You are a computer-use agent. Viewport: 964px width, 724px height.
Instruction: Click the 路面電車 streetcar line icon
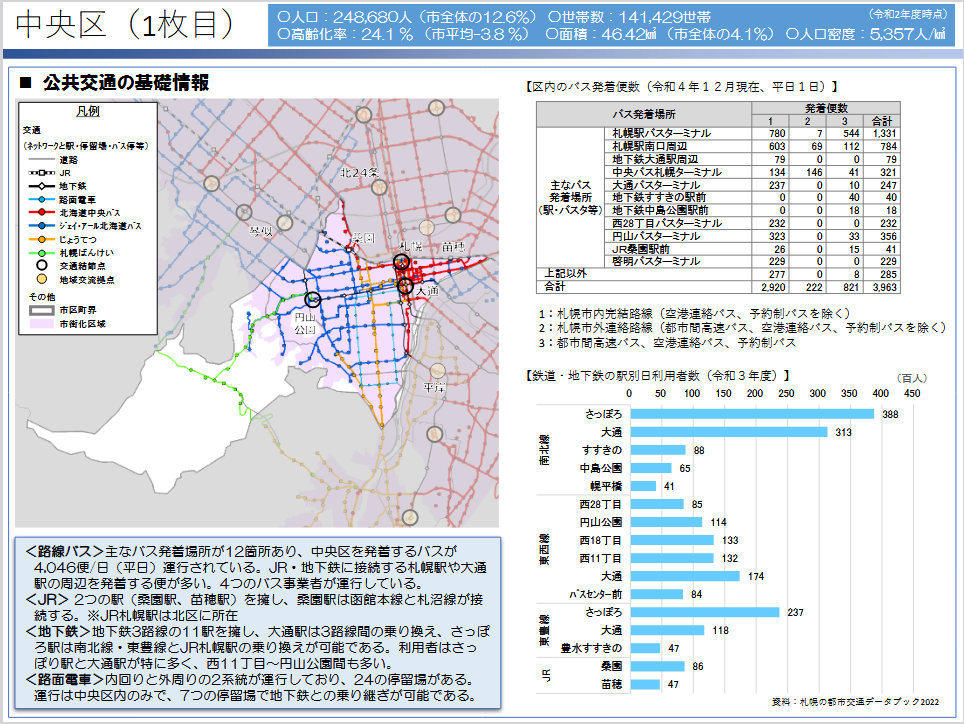[x=43, y=200]
